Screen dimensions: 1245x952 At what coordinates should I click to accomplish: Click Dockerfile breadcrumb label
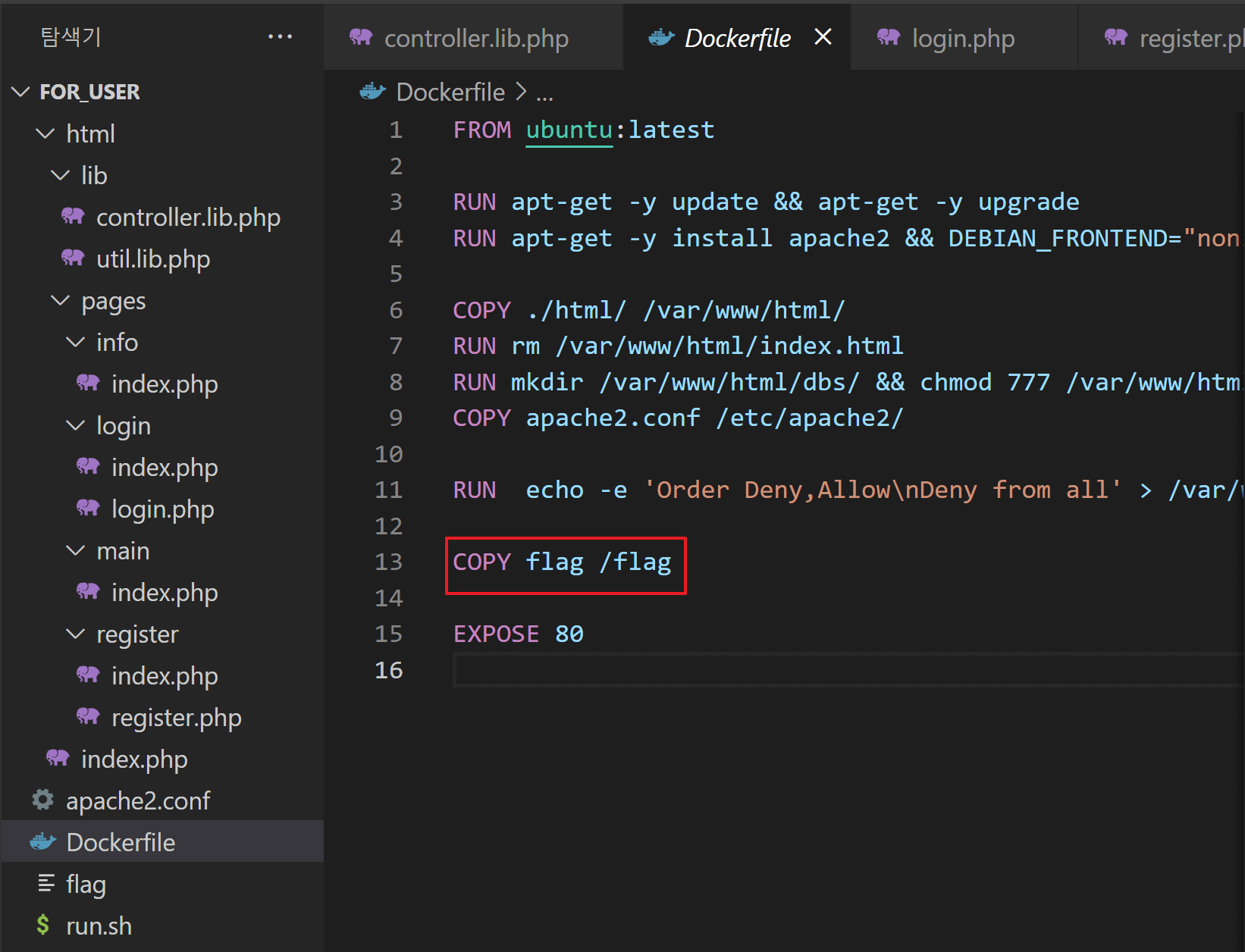tap(450, 92)
